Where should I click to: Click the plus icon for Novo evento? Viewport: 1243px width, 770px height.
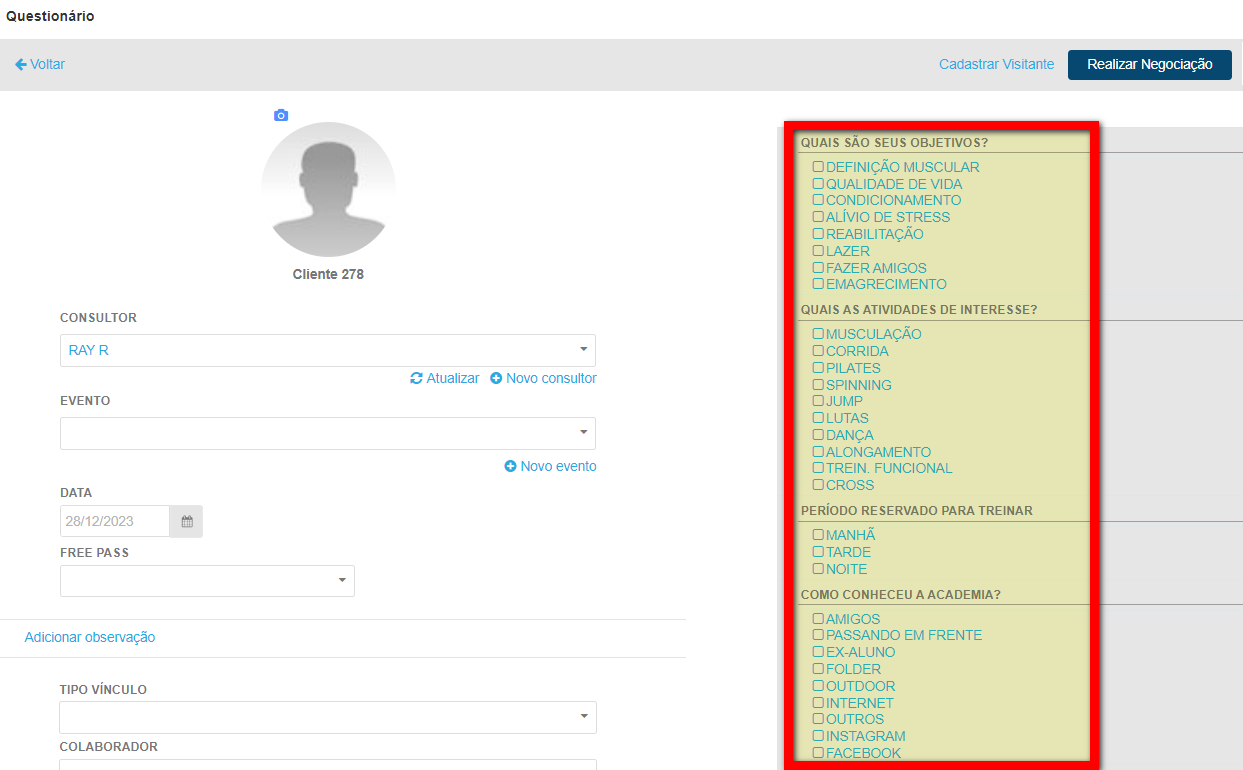coord(510,467)
